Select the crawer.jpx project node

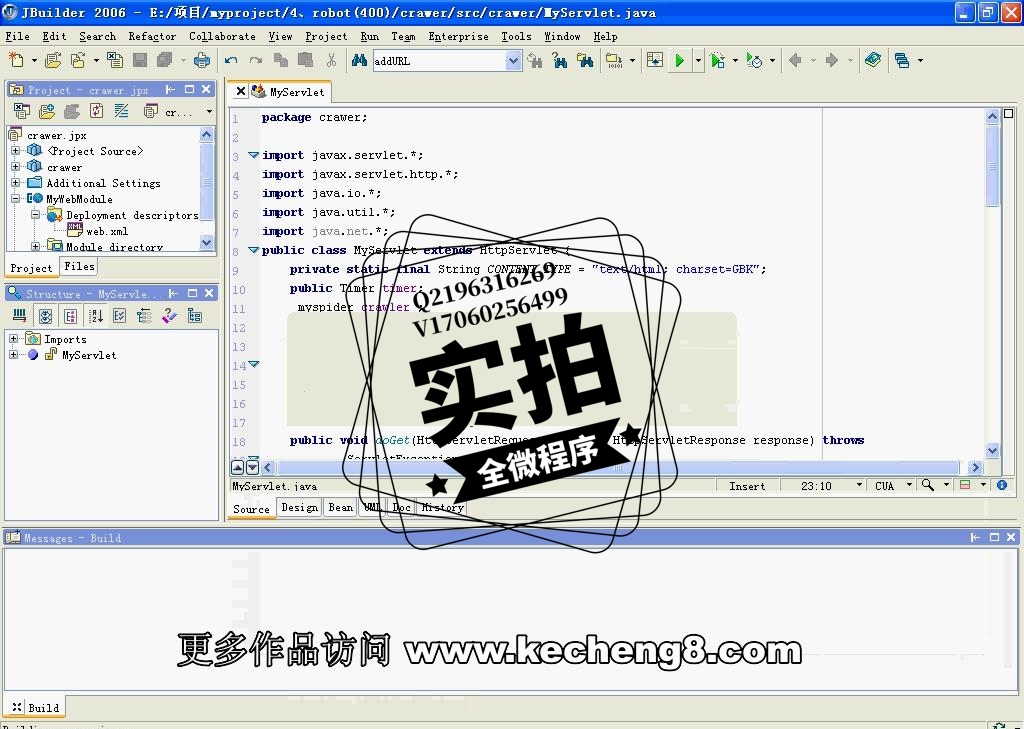click(57, 135)
